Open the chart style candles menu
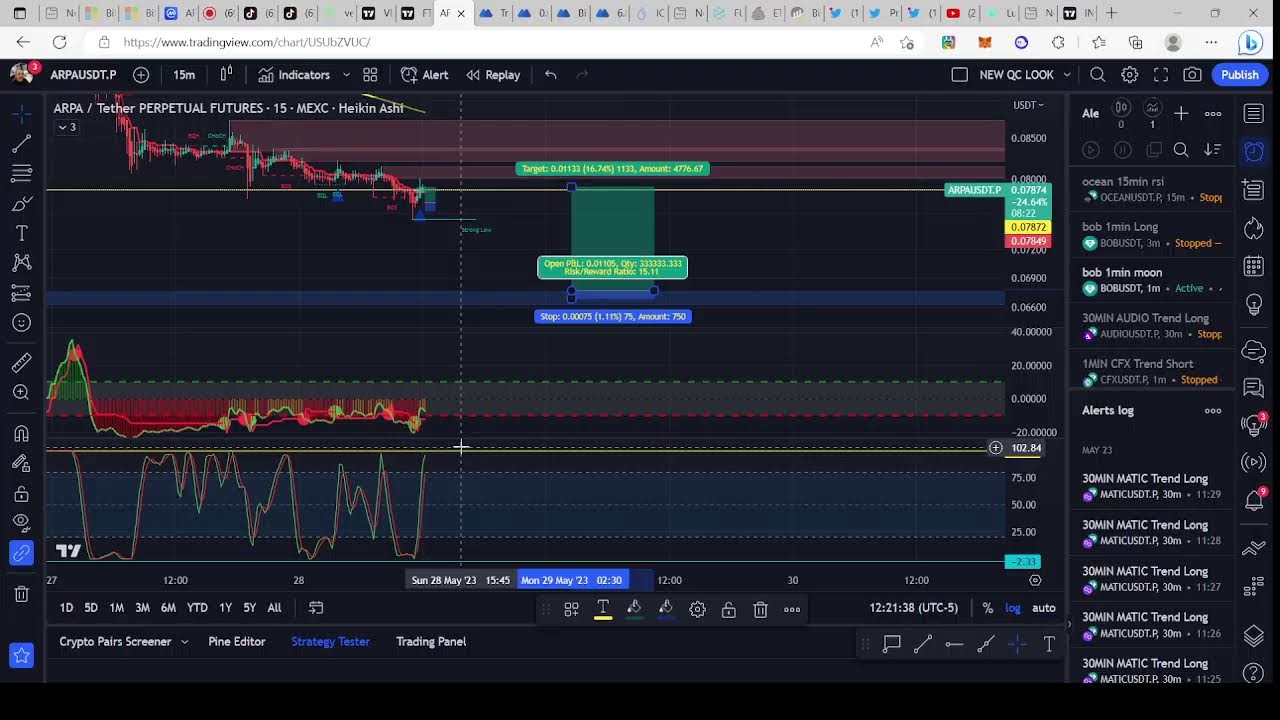 click(x=227, y=75)
